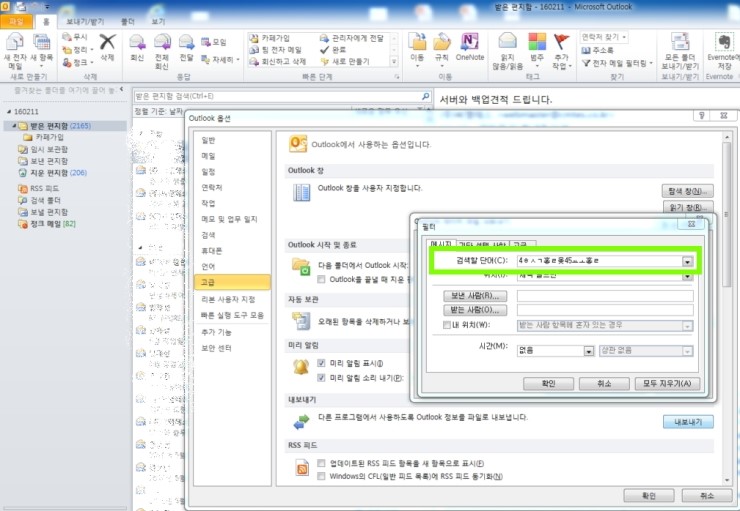Click the 카페가입 quick step
The height and width of the screenshot is (511, 740).
(270, 38)
